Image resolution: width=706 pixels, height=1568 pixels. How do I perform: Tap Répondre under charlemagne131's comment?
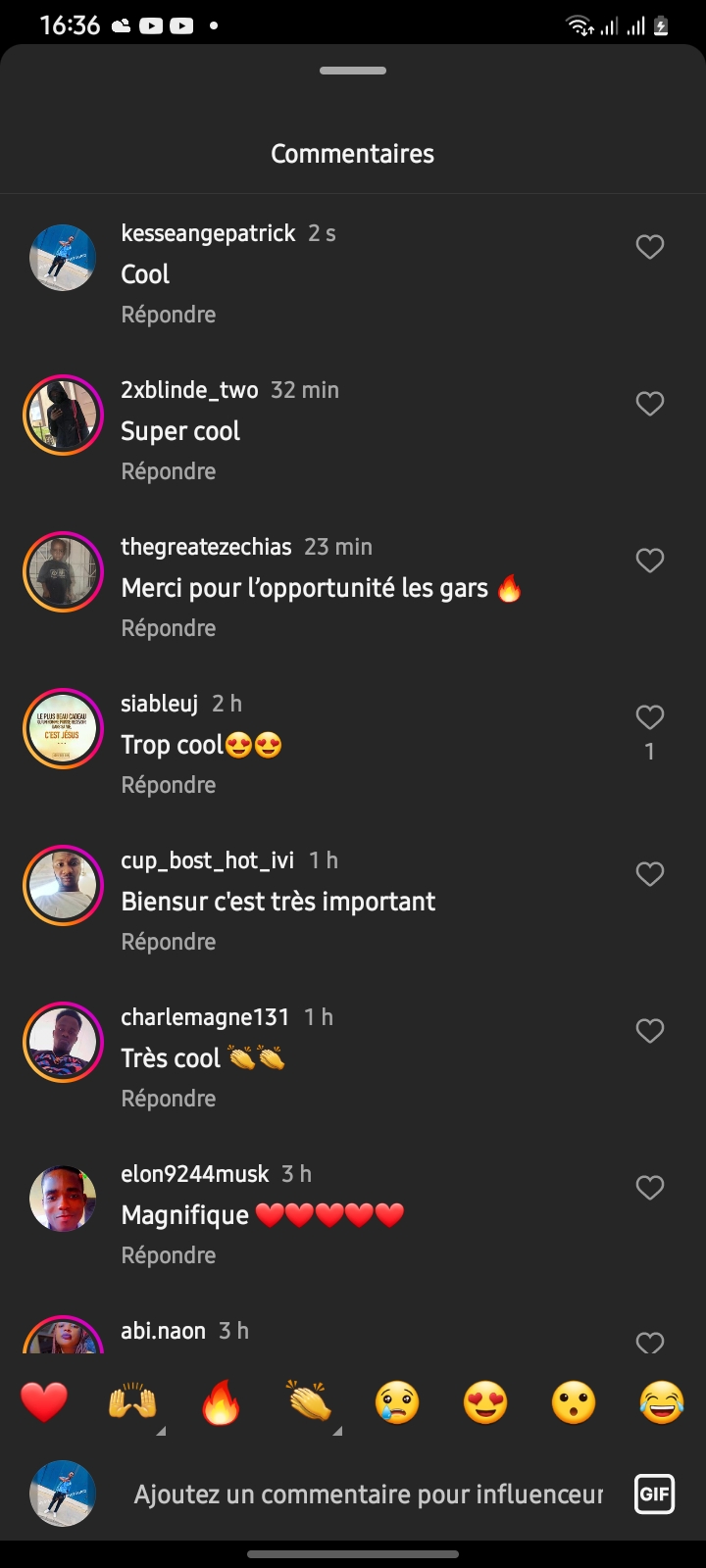point(169,1099)
